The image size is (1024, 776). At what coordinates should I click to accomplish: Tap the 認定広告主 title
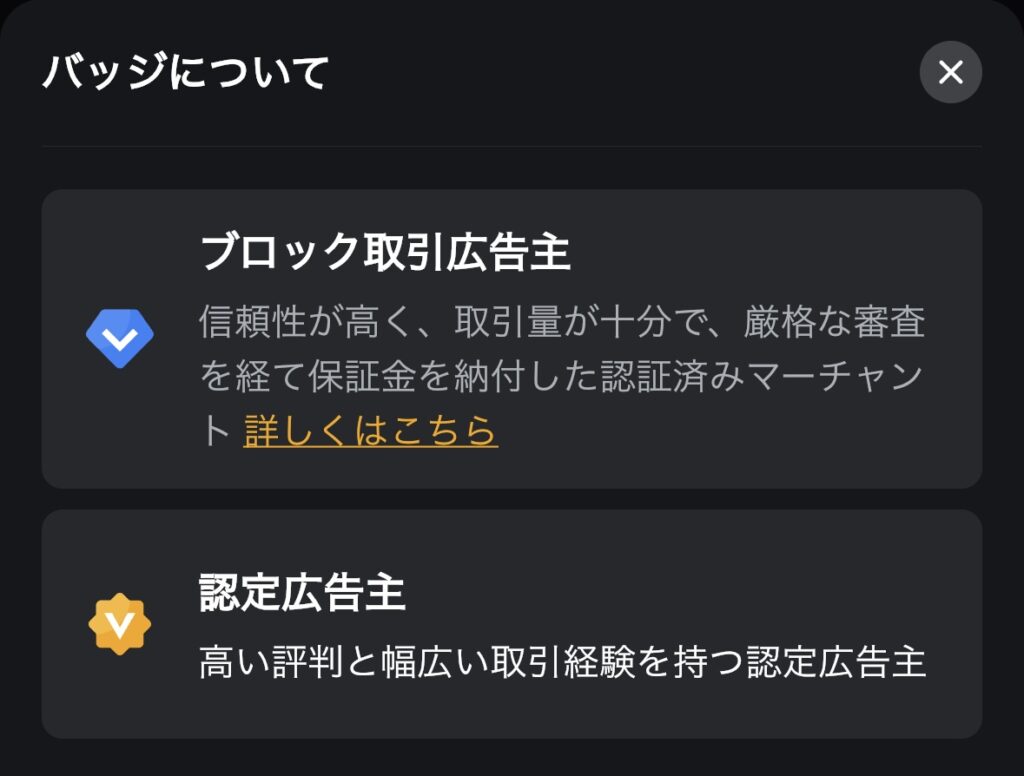point(302,592)
